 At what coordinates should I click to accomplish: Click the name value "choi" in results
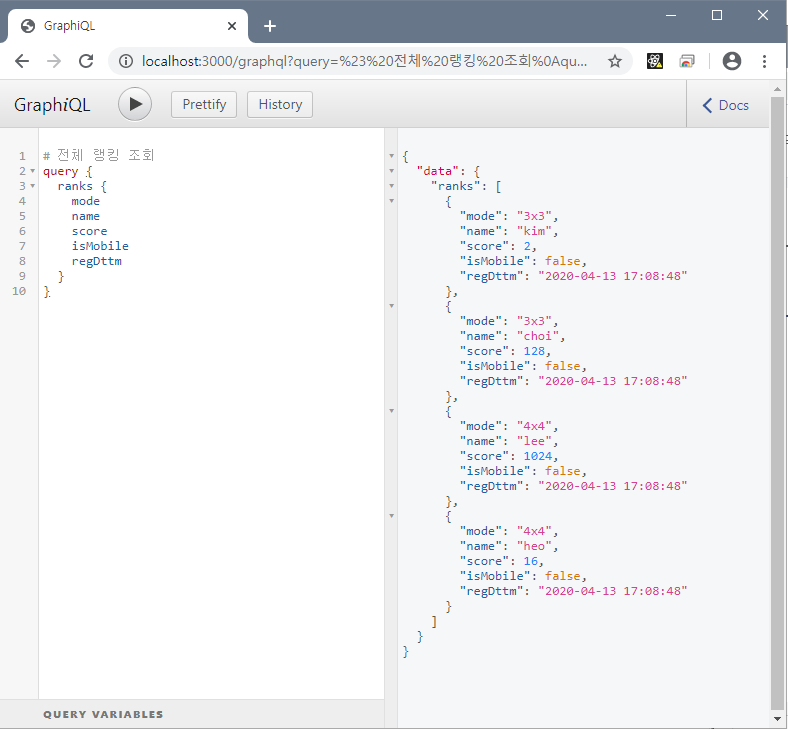[538, 336]
